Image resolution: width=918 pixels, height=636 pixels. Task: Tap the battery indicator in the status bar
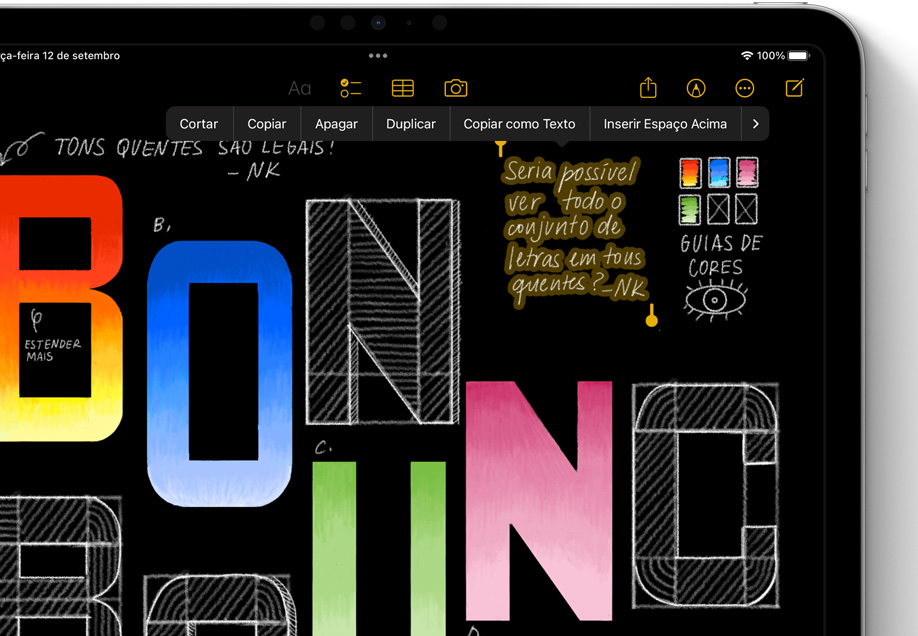pos(799,56)
